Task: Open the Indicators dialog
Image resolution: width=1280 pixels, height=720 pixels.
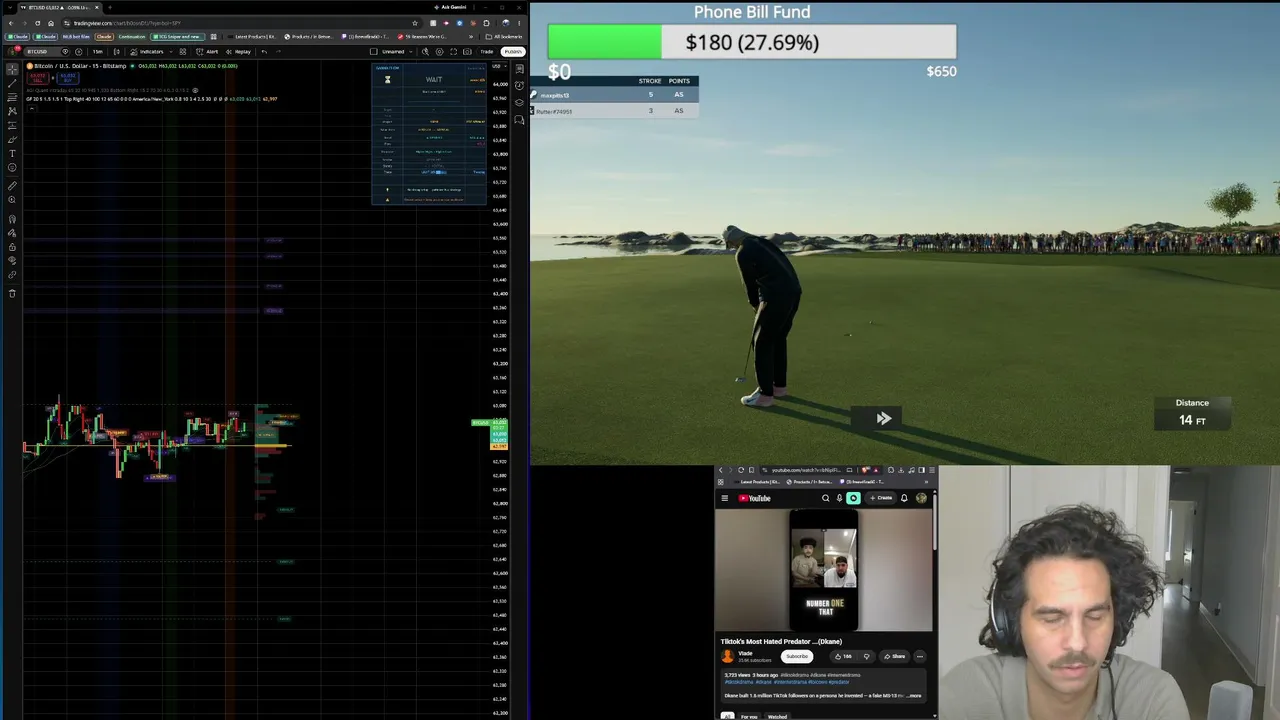Action: point(148,51)
